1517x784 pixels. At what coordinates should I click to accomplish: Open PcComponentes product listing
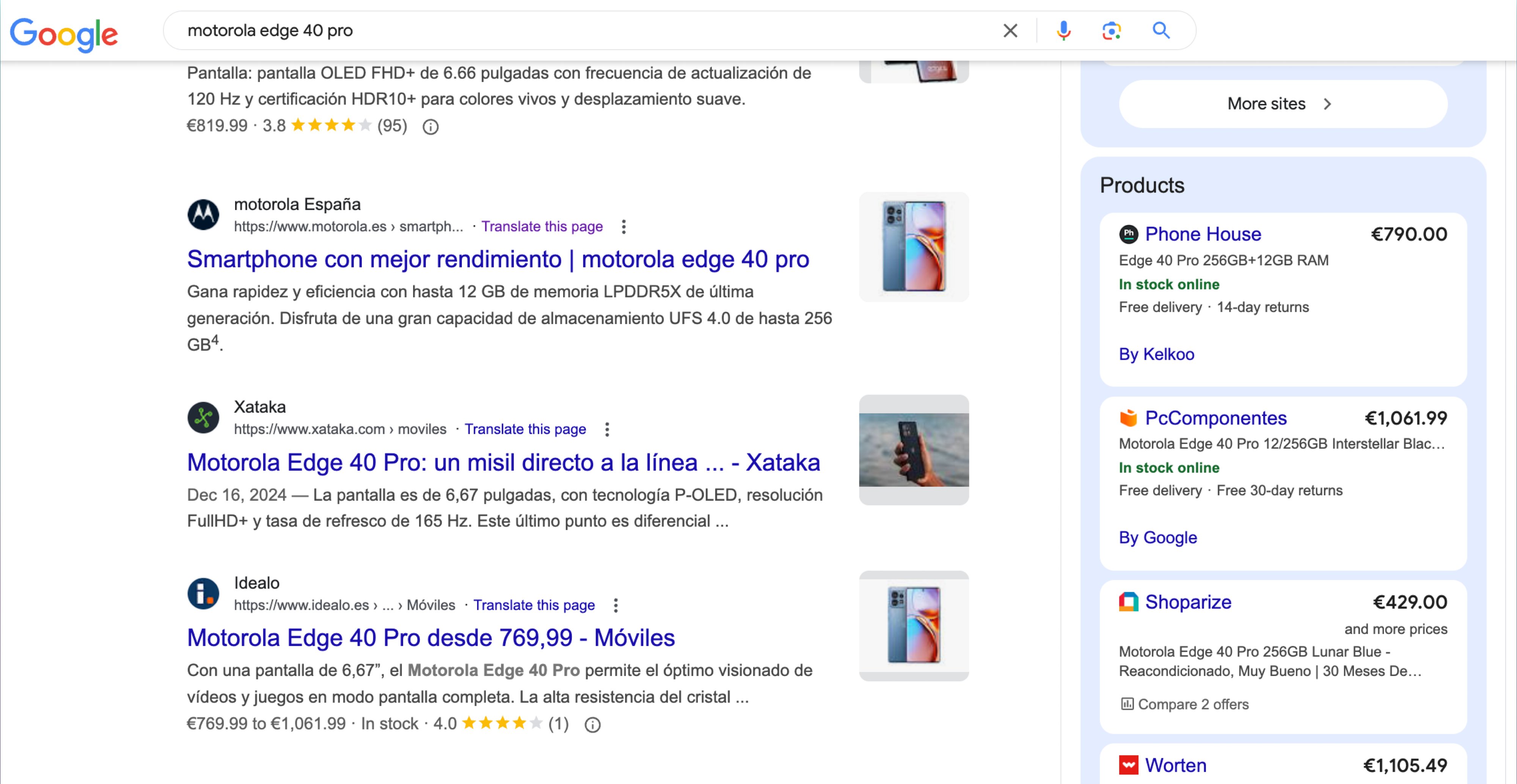coord(1215,418)
